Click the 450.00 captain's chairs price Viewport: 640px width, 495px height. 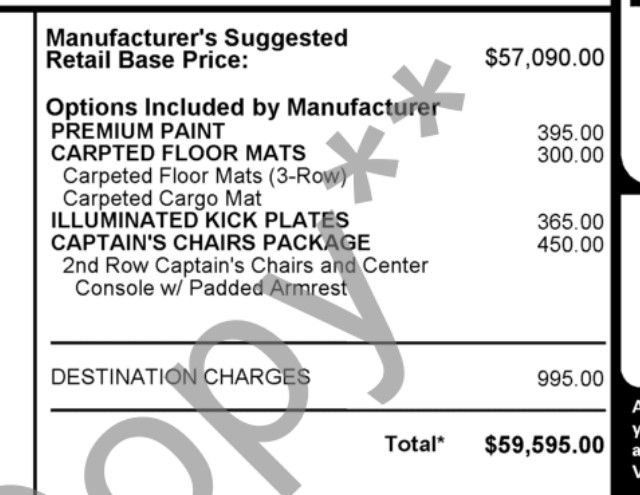(x=570, y=244)
